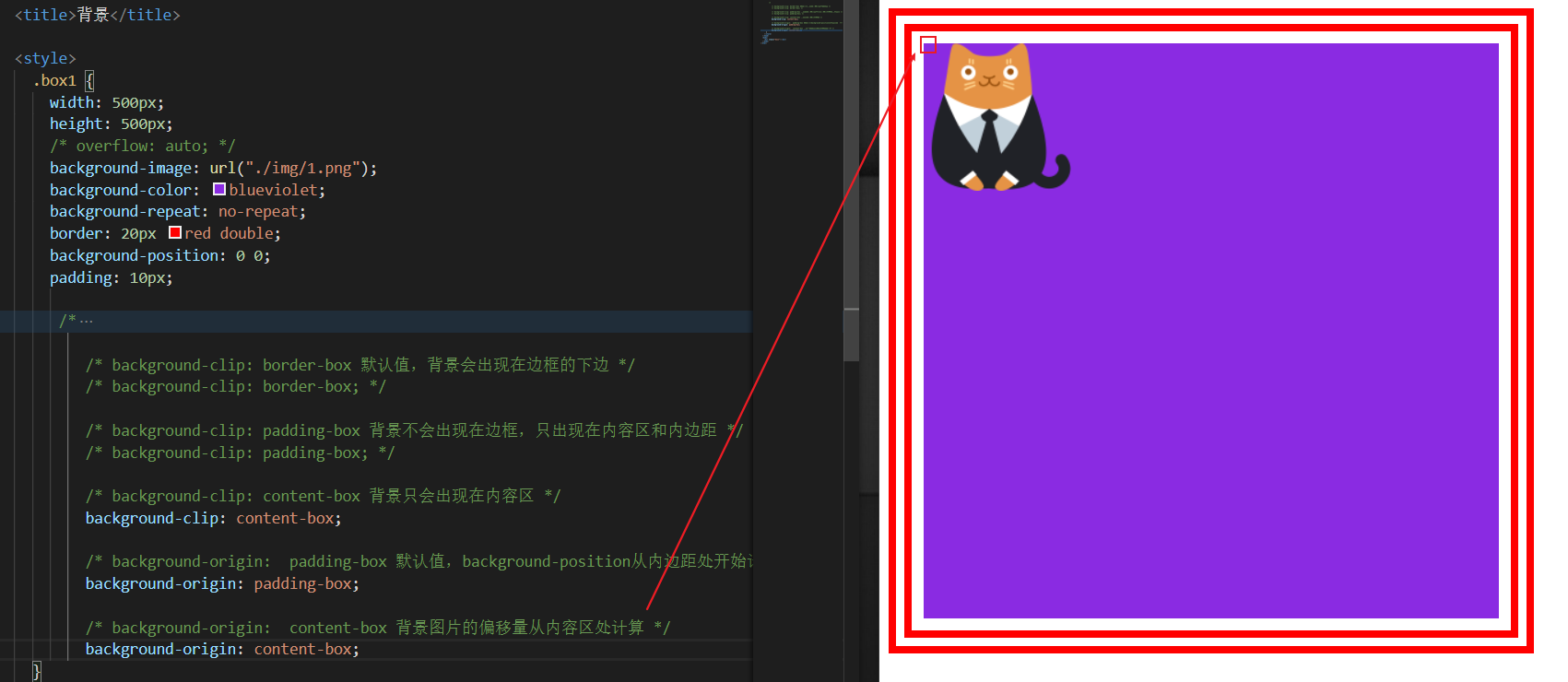Click the '<title>背景</title>' line
Screen dimensions: 1568x682
97,15
